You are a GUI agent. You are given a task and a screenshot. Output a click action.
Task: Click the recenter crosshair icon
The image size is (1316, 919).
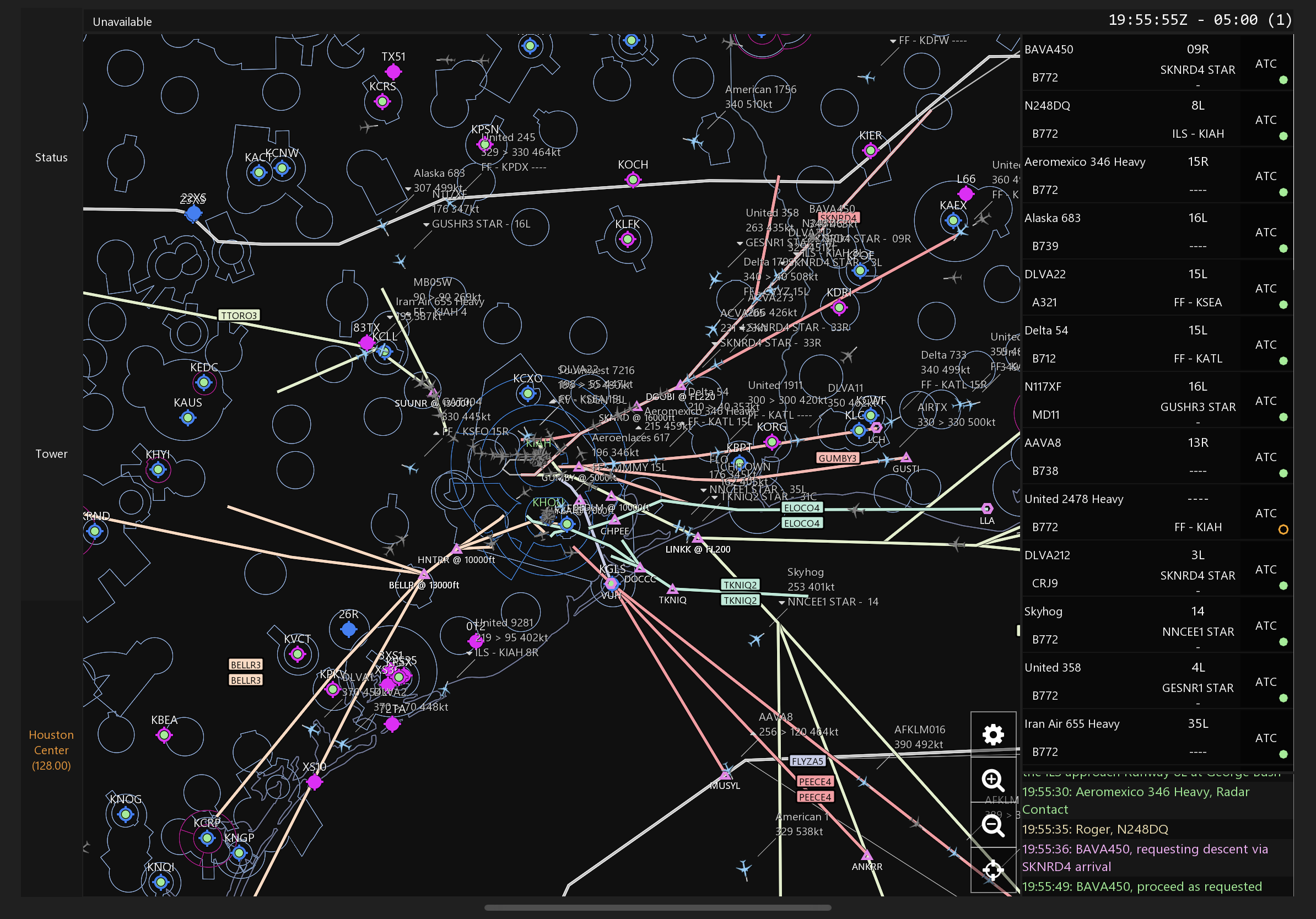pyautogui.click(x=993, y=870)
